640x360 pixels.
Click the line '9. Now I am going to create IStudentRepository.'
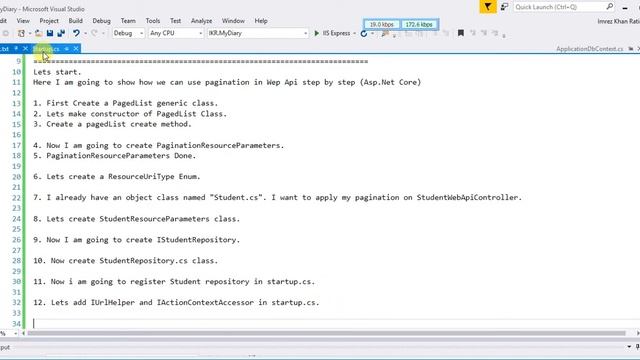tap(136, 240)
